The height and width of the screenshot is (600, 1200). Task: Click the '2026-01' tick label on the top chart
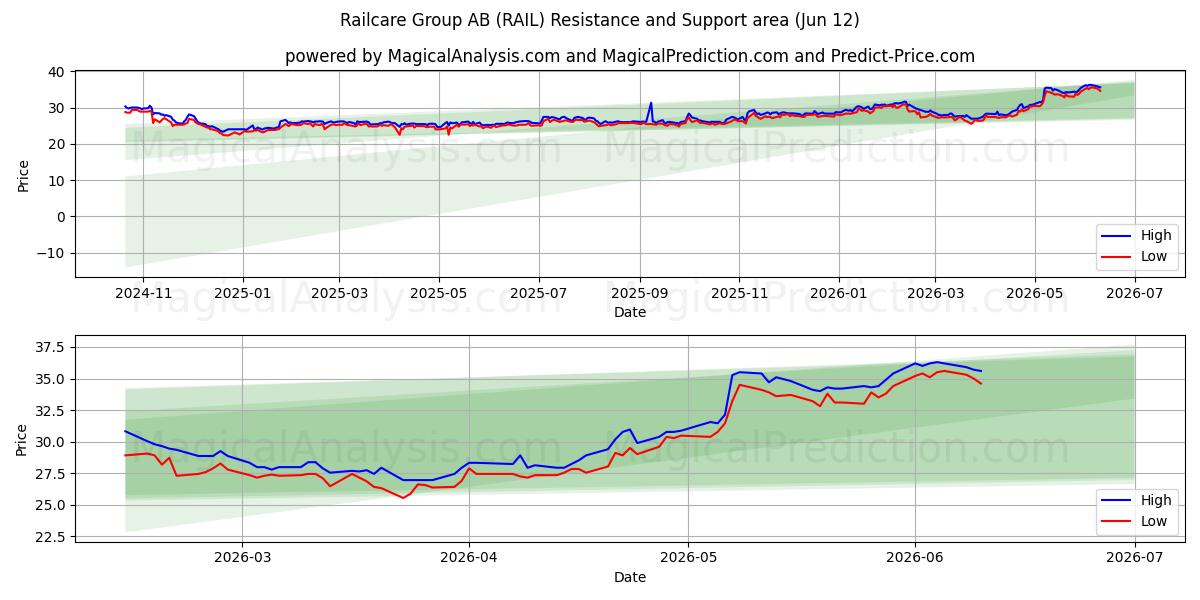[839, 293]
